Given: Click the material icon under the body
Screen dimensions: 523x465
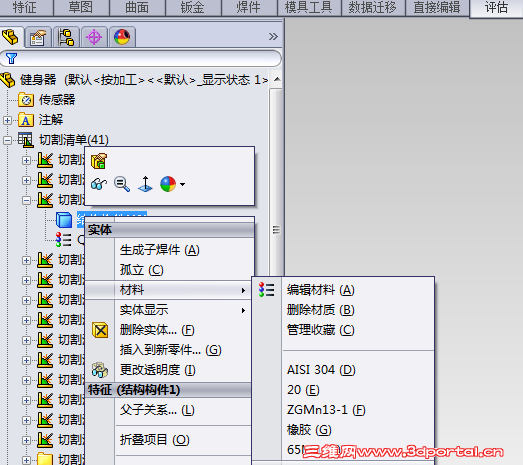Looking at the screenshot, I should tap(64, 240).
